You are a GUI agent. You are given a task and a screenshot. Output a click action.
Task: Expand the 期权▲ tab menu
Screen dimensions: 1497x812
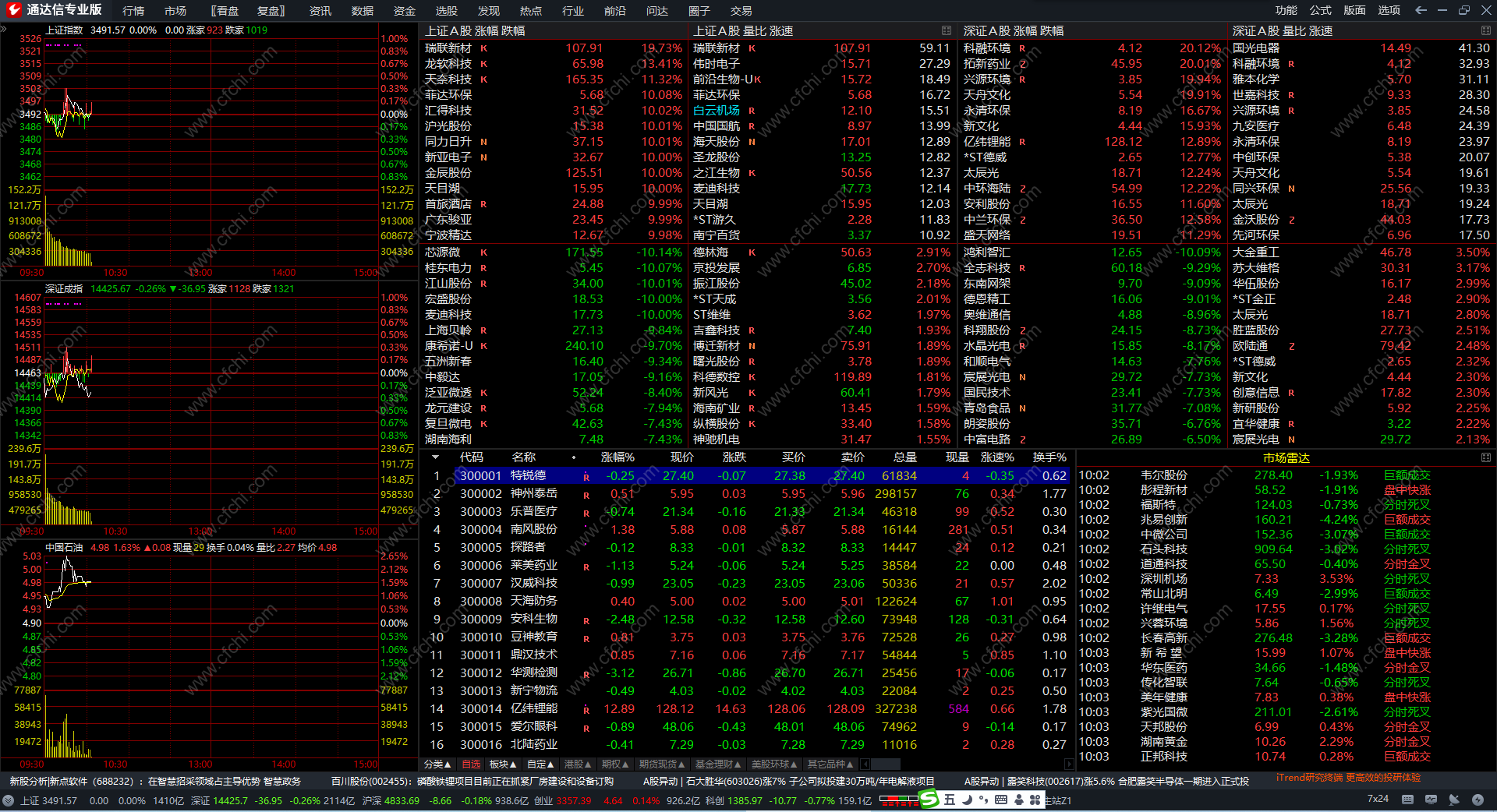pyautogui.click(x=616, y=764)
